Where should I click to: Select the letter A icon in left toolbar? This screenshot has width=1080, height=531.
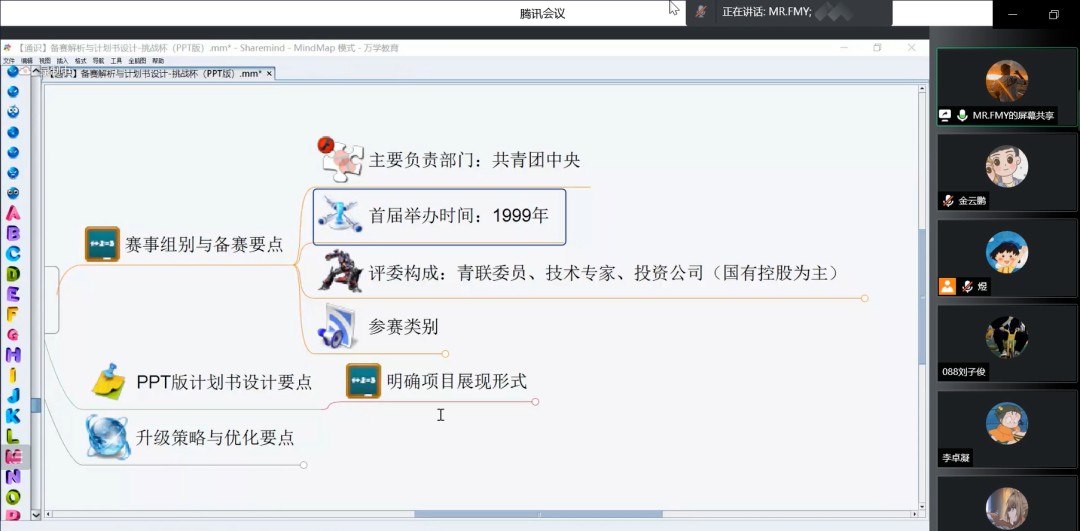point(13,212)
